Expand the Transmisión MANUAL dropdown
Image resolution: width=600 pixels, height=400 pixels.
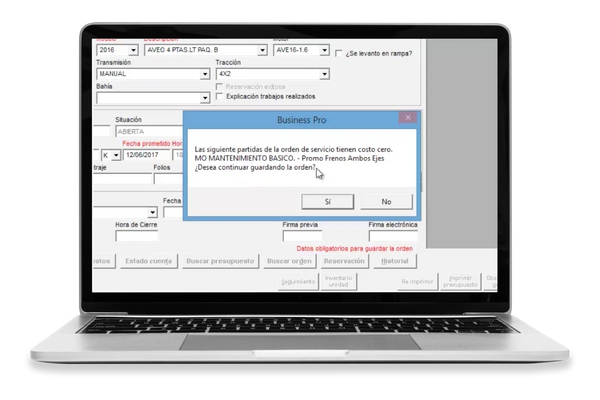pyautogui.click(x=205, y=74)
